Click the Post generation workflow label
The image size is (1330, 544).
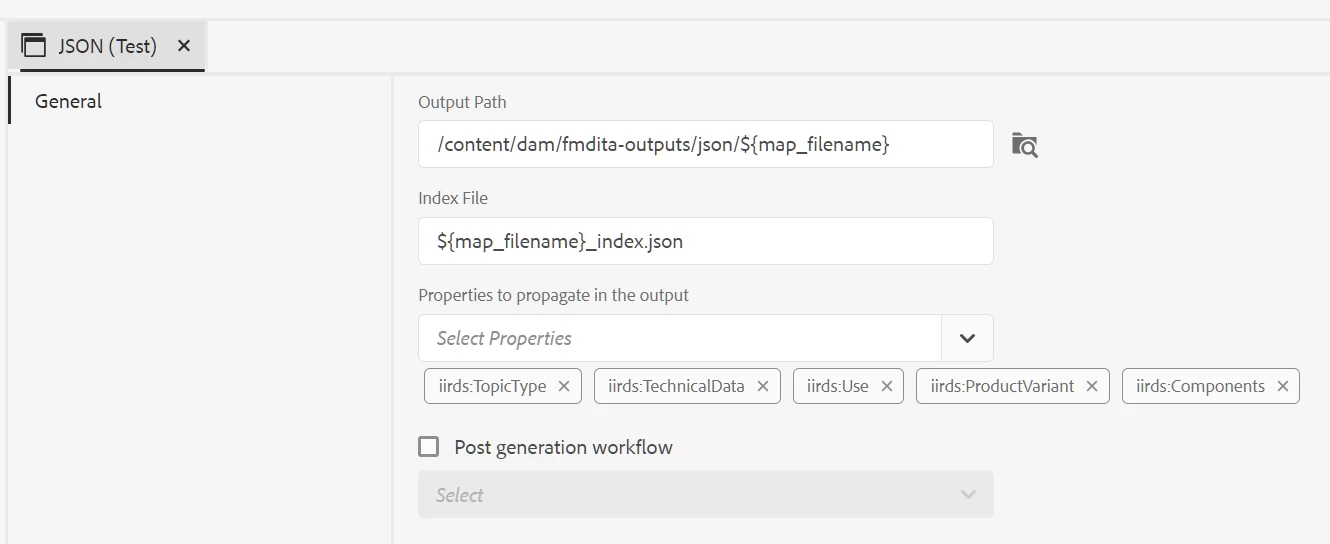coord(563,447)
